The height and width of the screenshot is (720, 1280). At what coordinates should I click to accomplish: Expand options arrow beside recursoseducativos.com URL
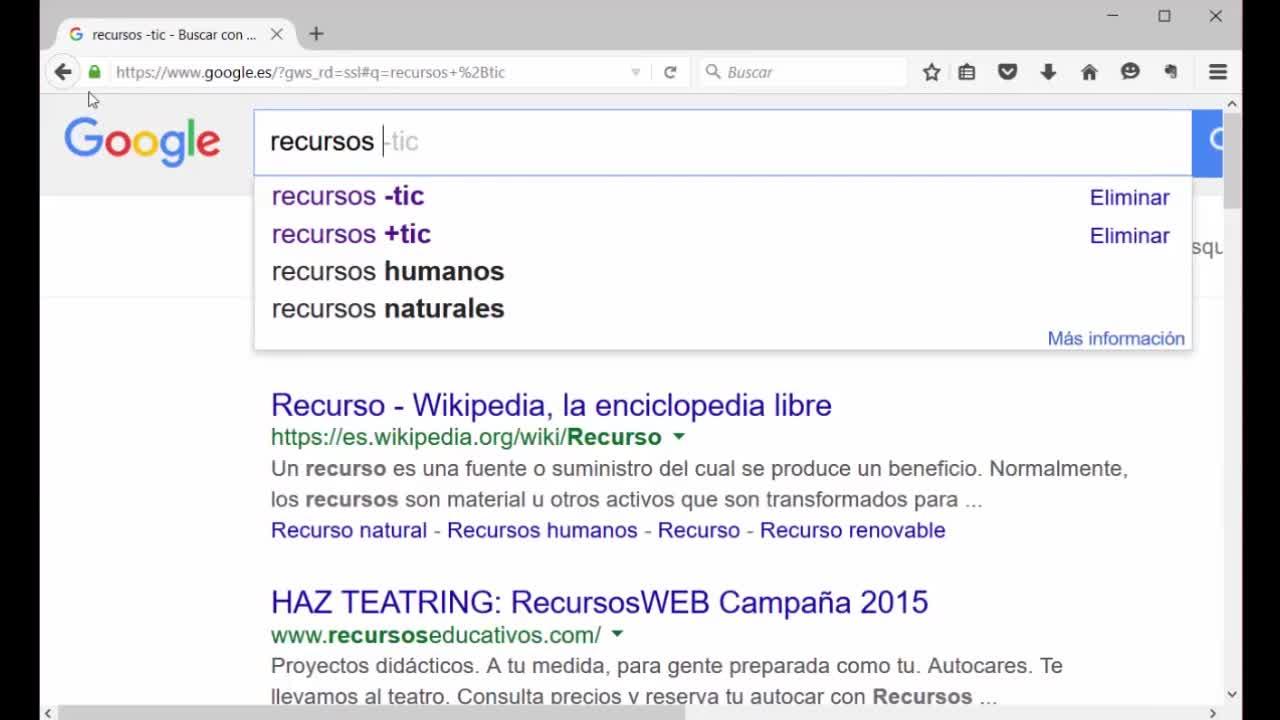pyautogui.click(x=617, y=634)
